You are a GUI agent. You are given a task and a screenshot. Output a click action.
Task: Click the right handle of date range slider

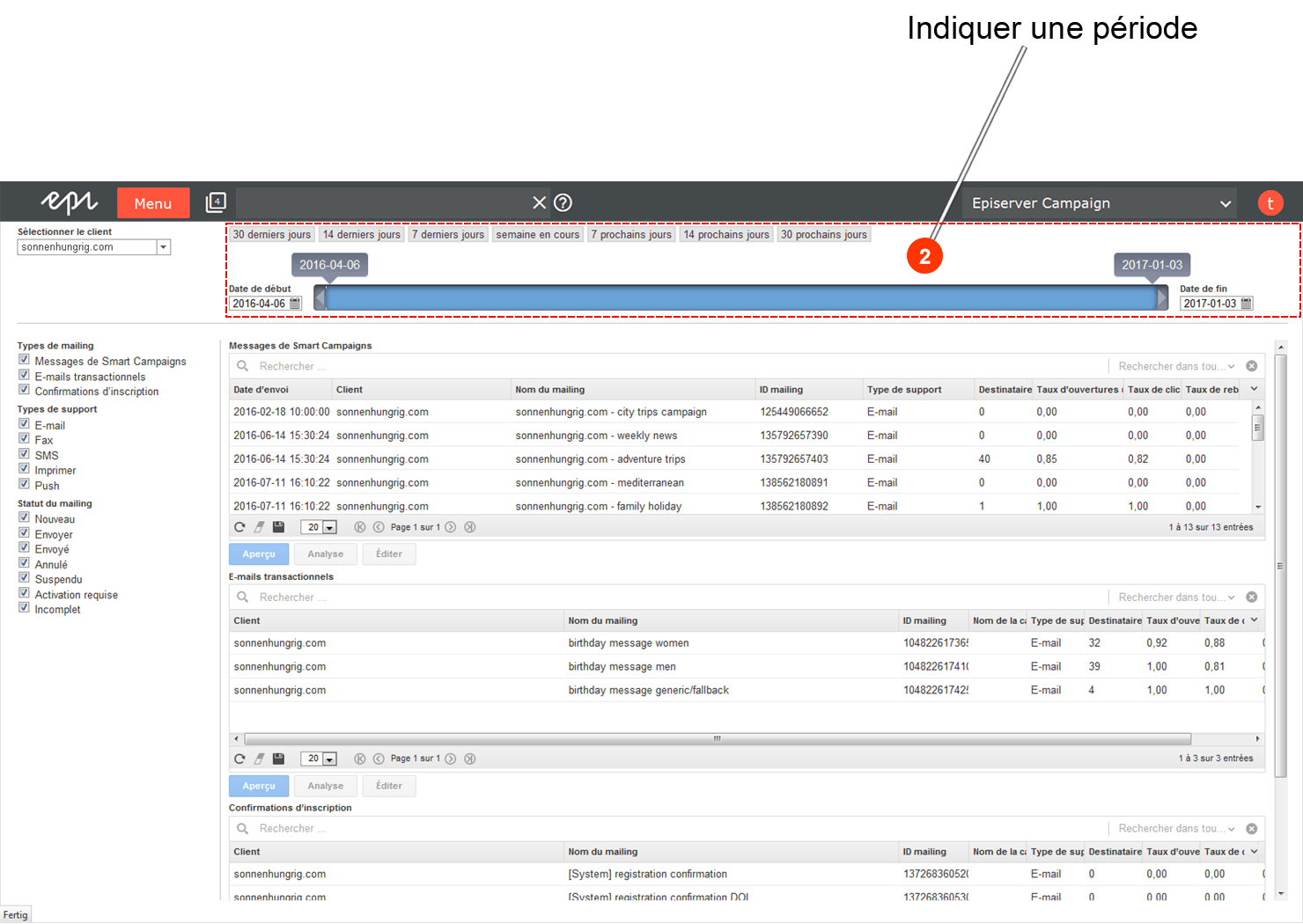point(1162,297)
